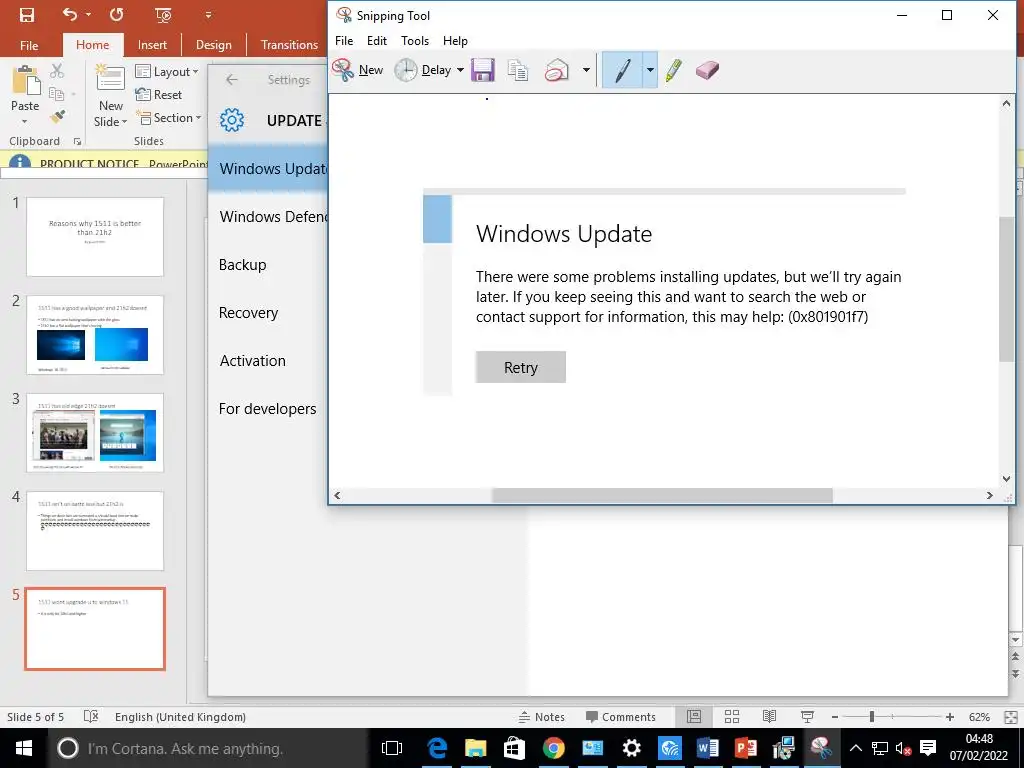Click the Retry button in the snip

(x=520, y=367)
